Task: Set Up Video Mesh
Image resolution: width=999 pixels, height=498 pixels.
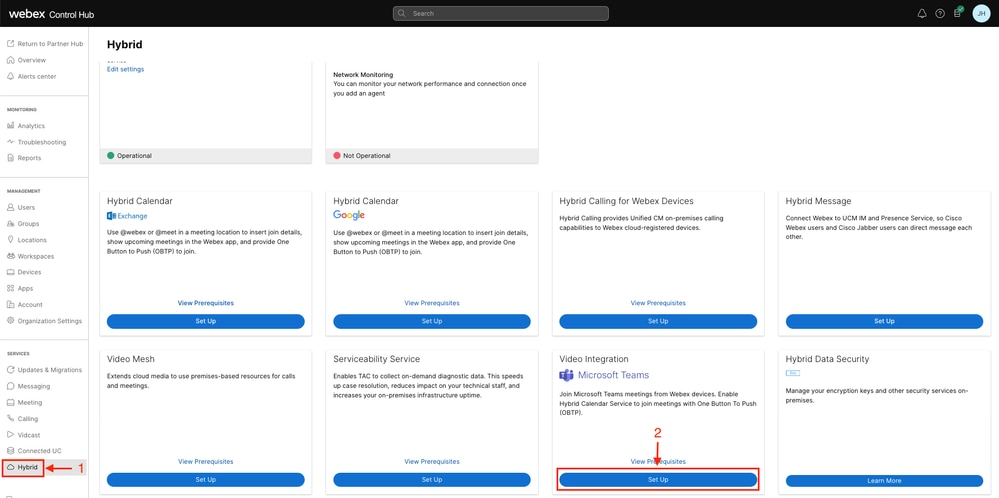Action: [x=206, y=480]
